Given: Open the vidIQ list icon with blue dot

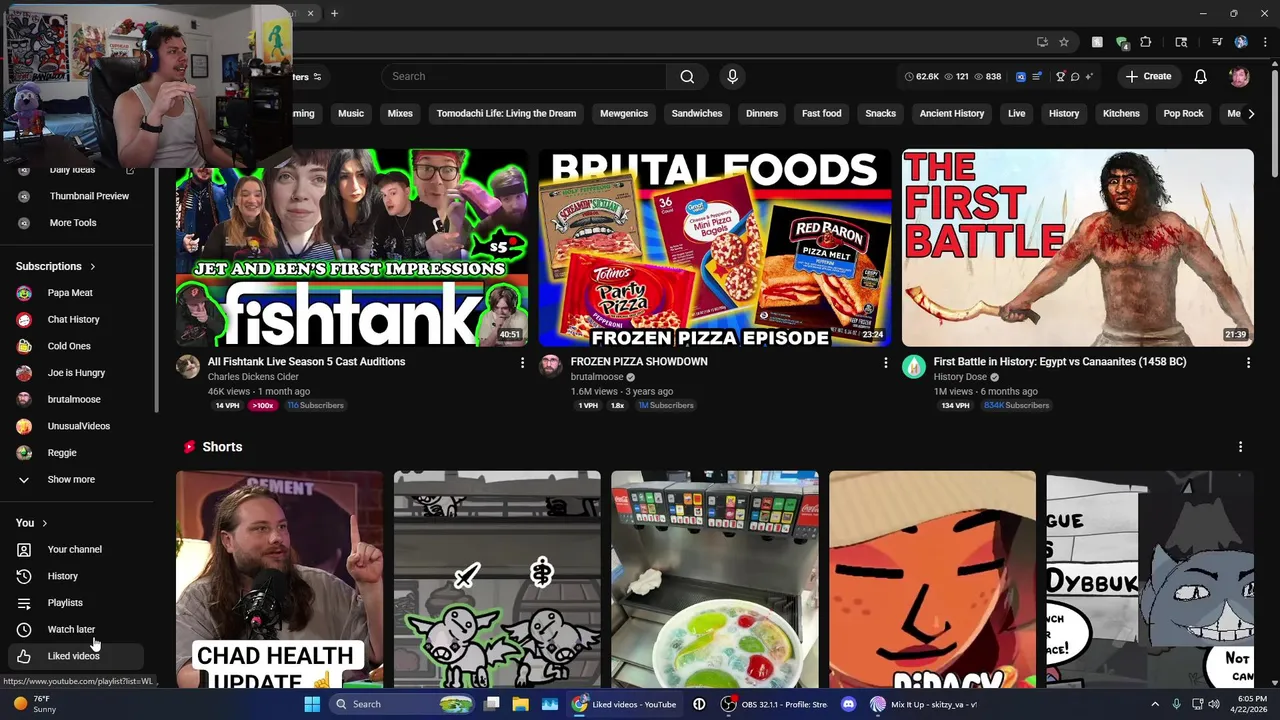Looking at the screenshot, I should coord(1037,76).
